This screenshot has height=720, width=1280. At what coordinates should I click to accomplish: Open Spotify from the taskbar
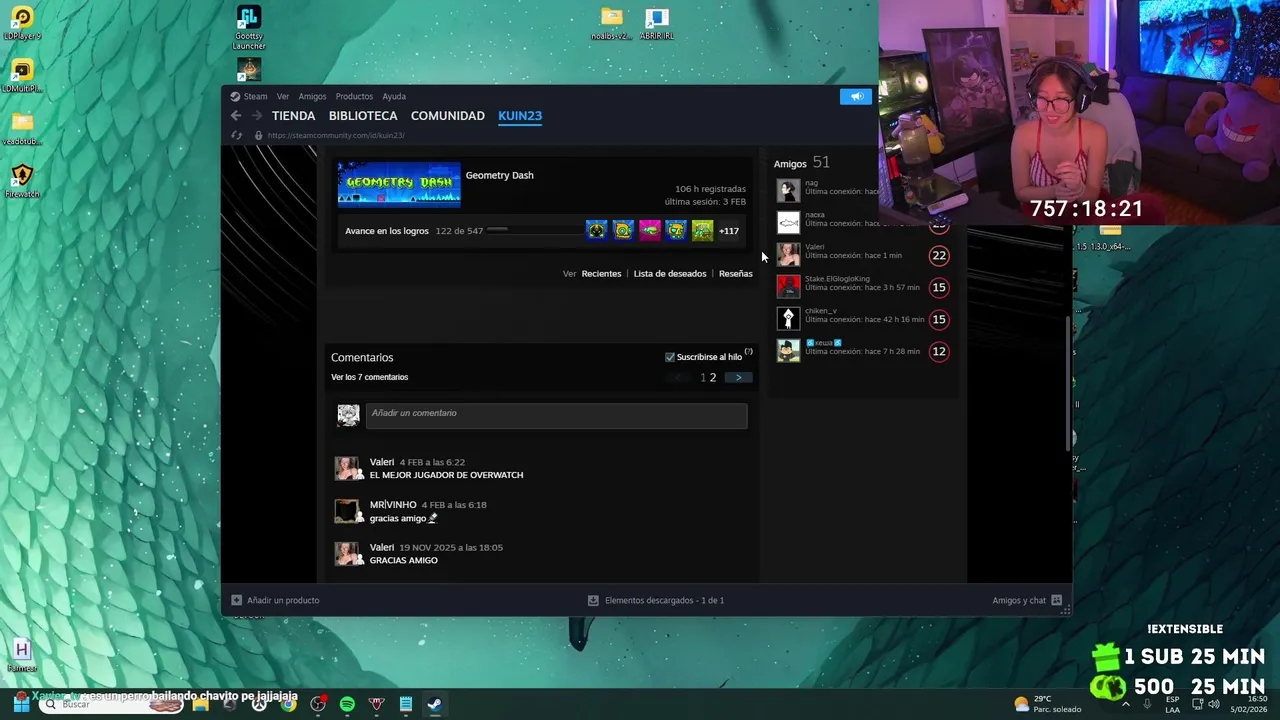[347, 704]
